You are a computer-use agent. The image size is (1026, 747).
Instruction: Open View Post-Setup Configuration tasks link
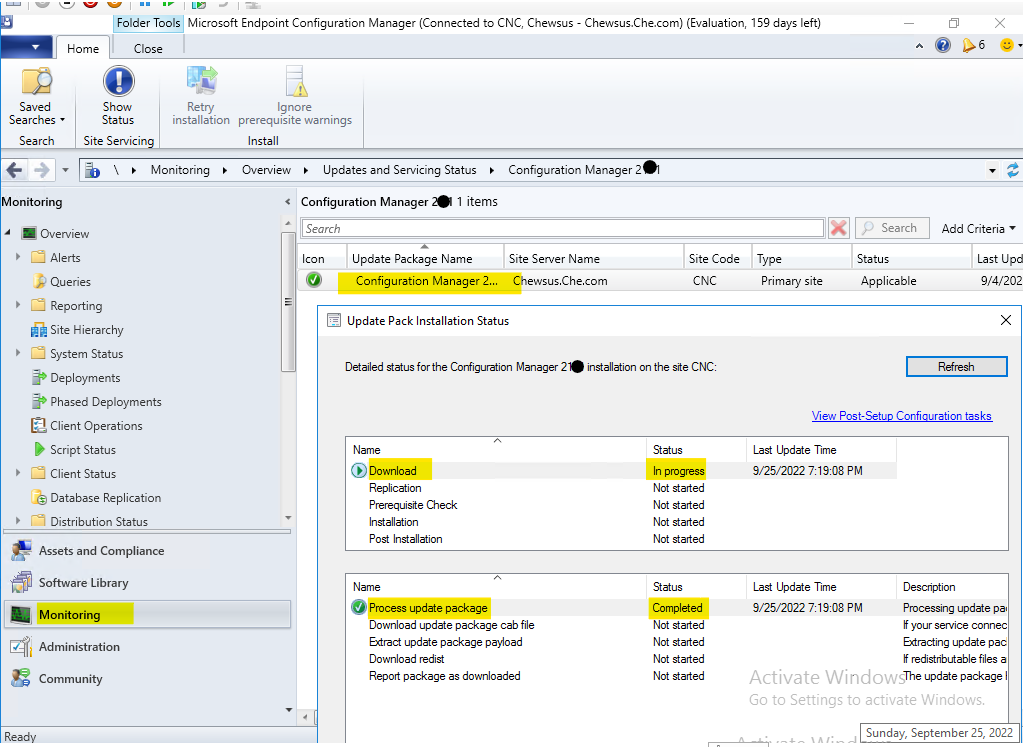tap(901, 416)
